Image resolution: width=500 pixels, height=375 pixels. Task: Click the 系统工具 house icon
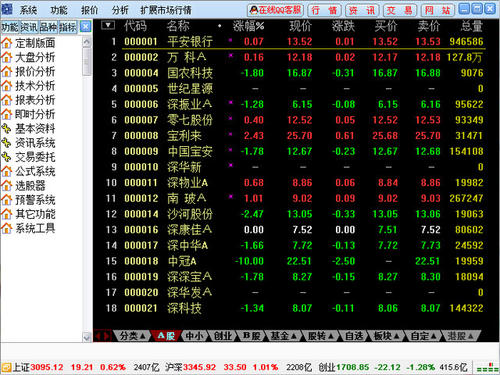tap(6, 228)
